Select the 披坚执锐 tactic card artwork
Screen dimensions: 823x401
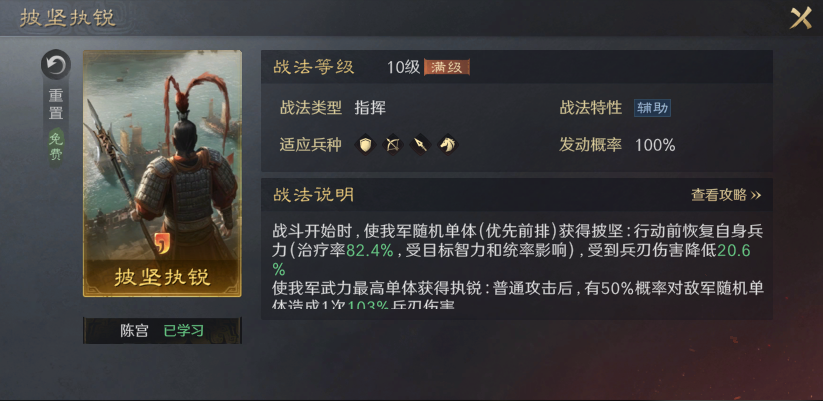tap(162, 173)
